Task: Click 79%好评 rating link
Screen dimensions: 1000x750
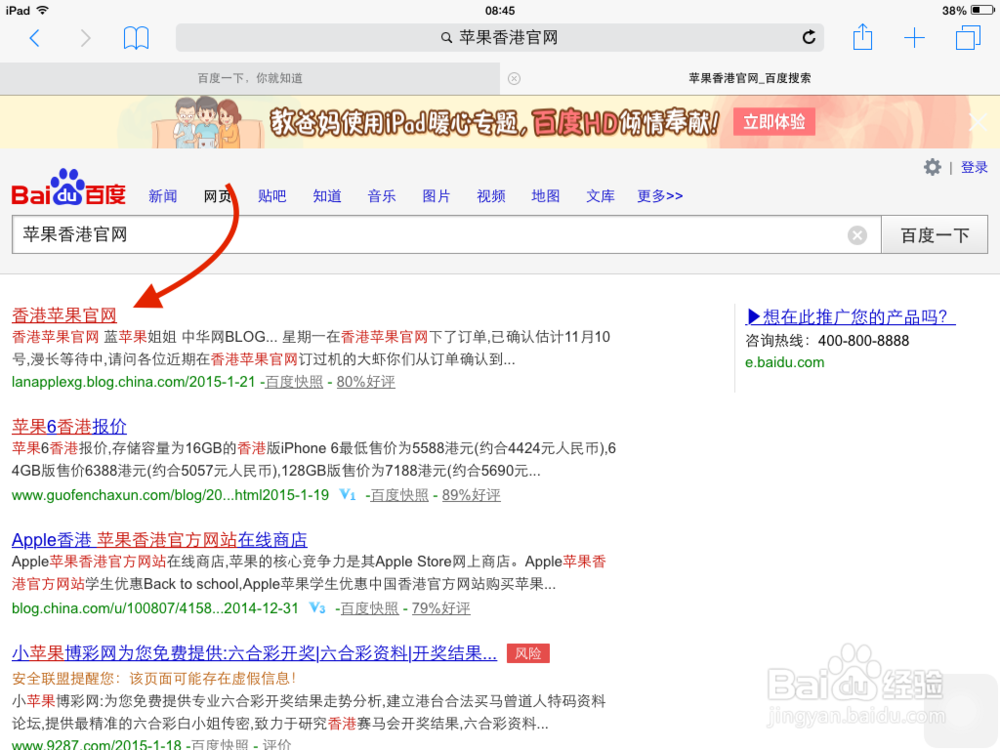Action: (x=441, y=608)
